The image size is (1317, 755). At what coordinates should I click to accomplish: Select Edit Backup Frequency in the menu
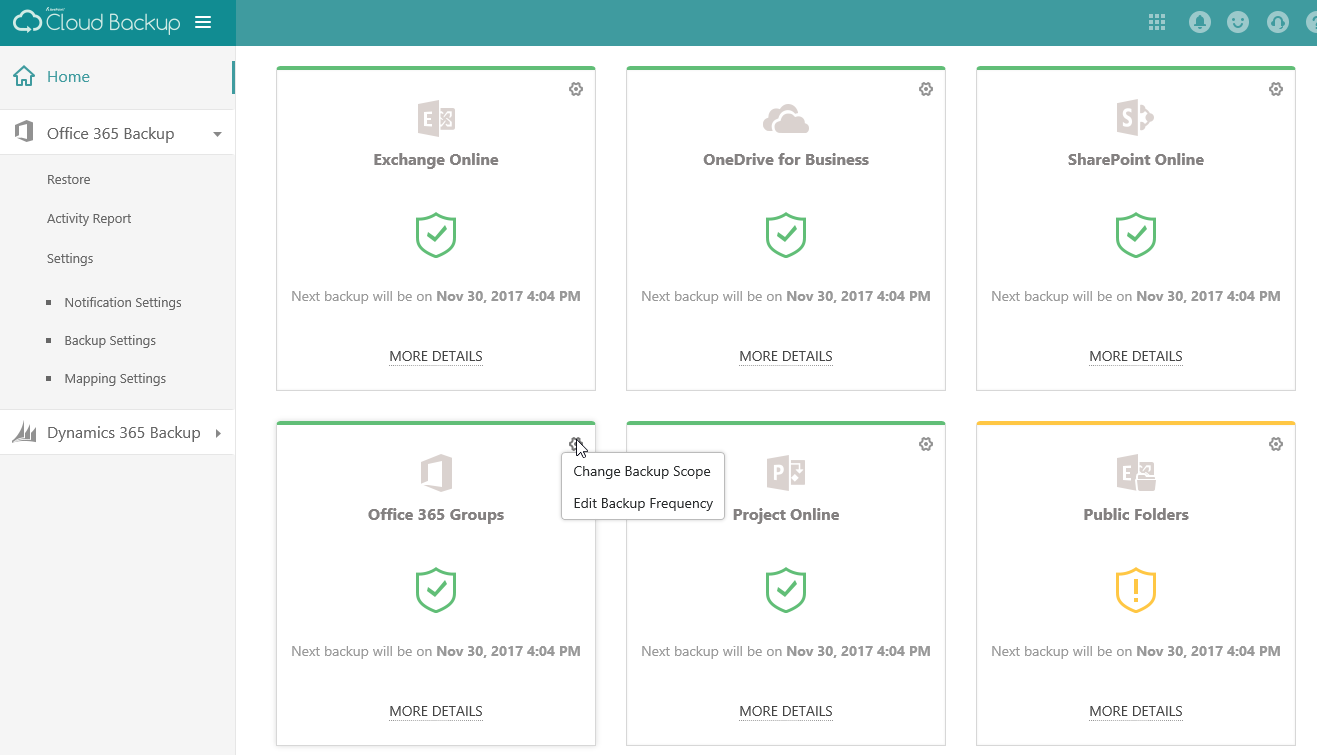pos(642,503)
